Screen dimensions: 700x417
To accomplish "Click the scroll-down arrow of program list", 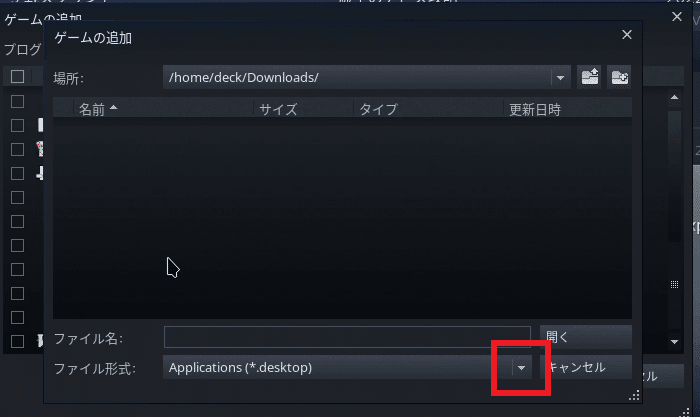I will (x=674, y=342).
